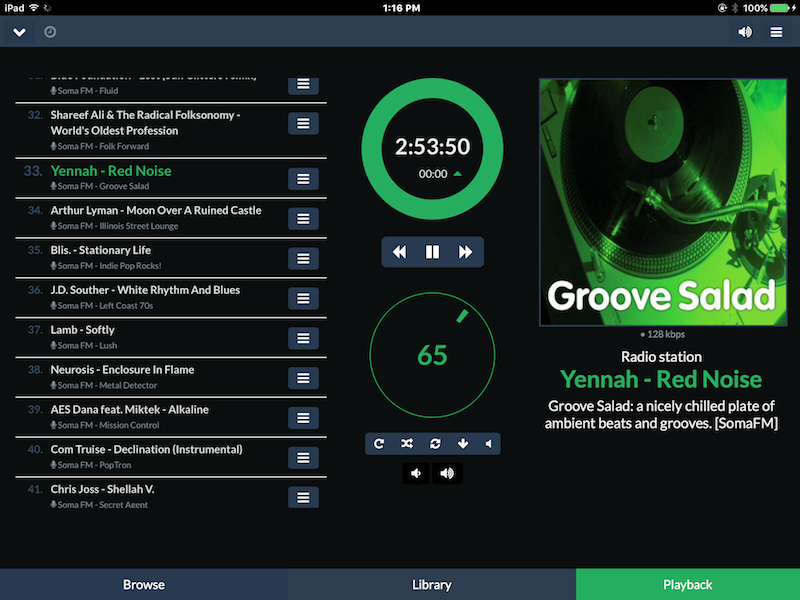Click the Radio station label
800x600 pixels.
coord(661,357)
